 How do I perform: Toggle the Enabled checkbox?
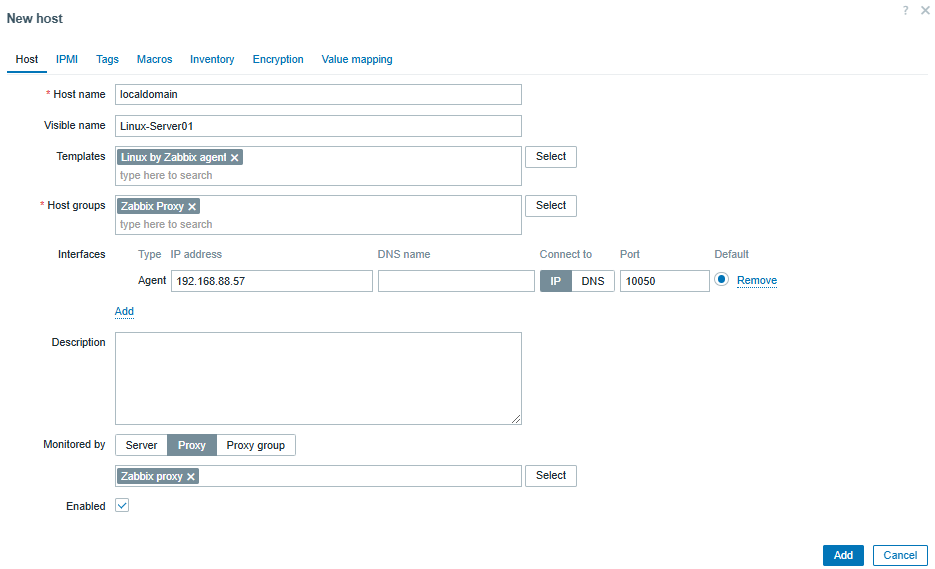pyautogui.click(x=122, y=506)
